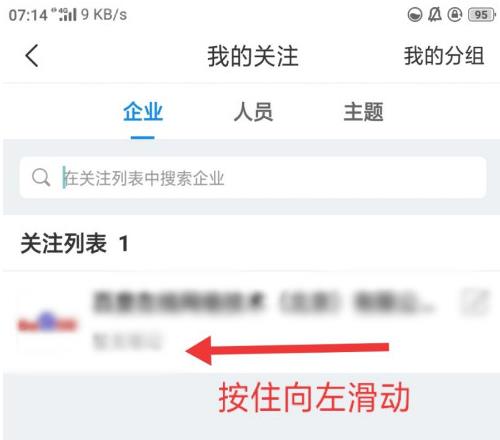Switch to the 主题 tab
The image size is (500, 440).
tap(363, 112)
